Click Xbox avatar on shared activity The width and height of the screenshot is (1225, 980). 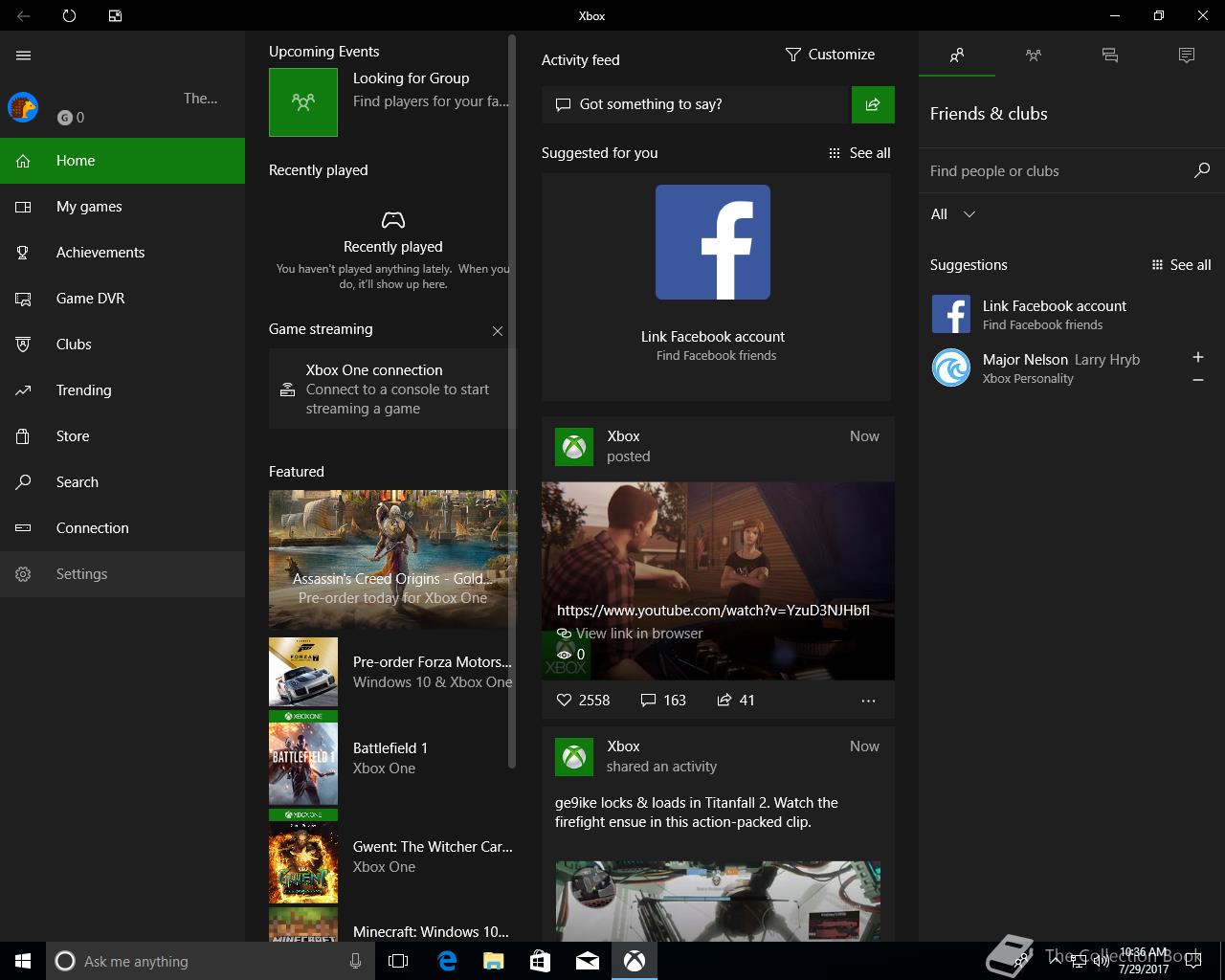[574, 757]
